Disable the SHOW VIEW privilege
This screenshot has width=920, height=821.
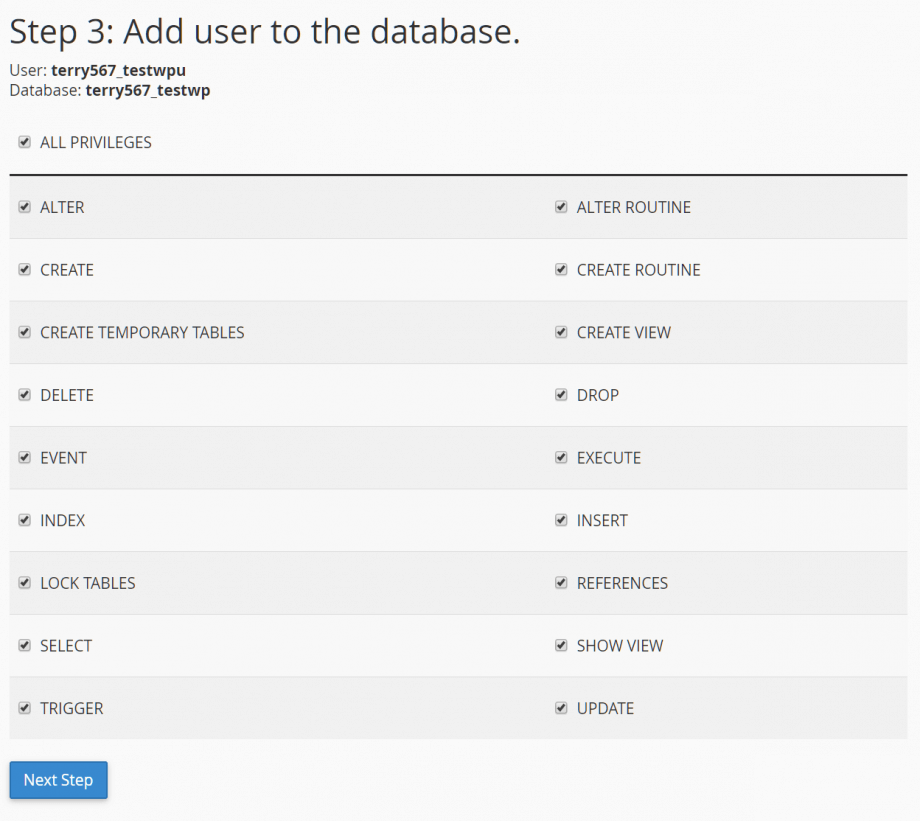coord(561,645)
